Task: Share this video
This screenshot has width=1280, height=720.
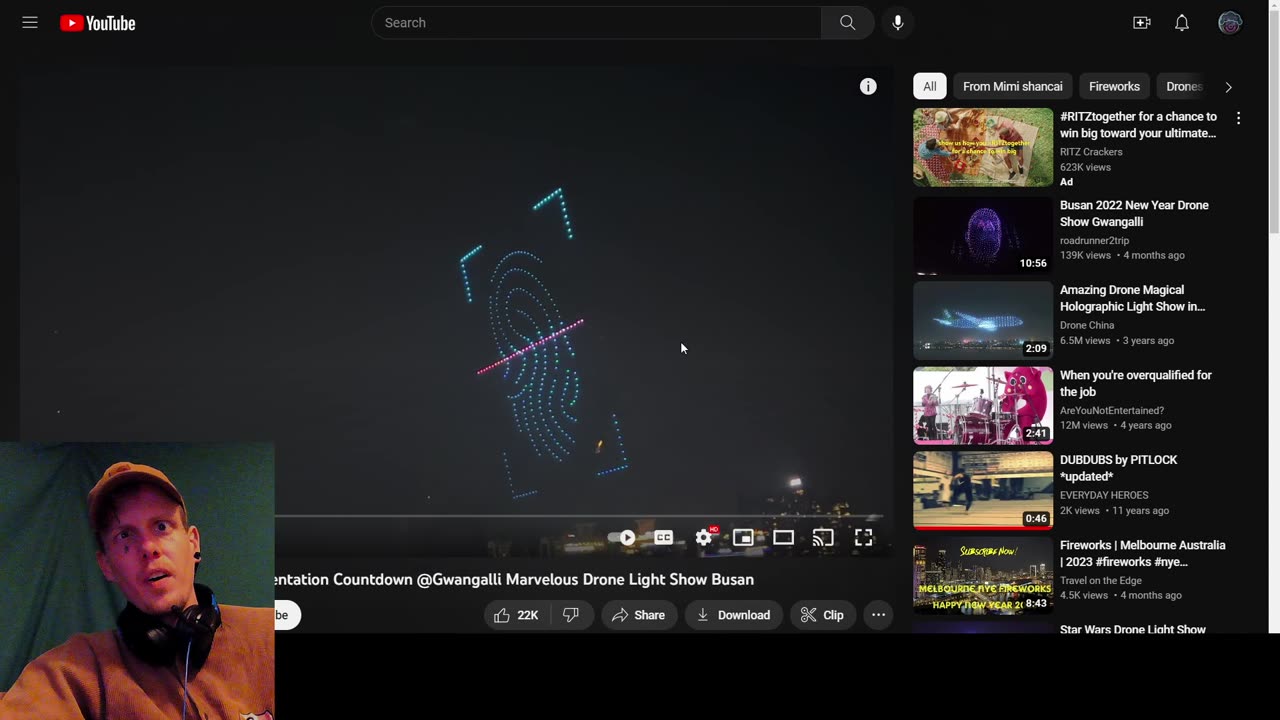Action: (x=638, y=615)
